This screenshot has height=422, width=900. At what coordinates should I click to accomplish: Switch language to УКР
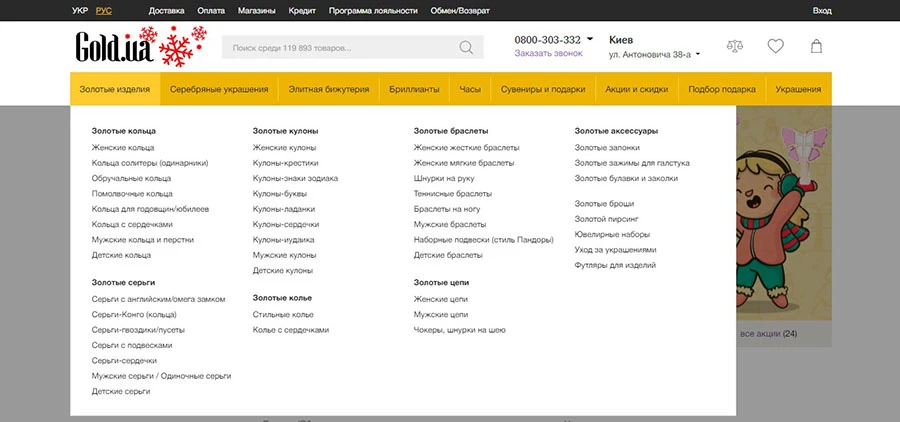tap(80, 10)
